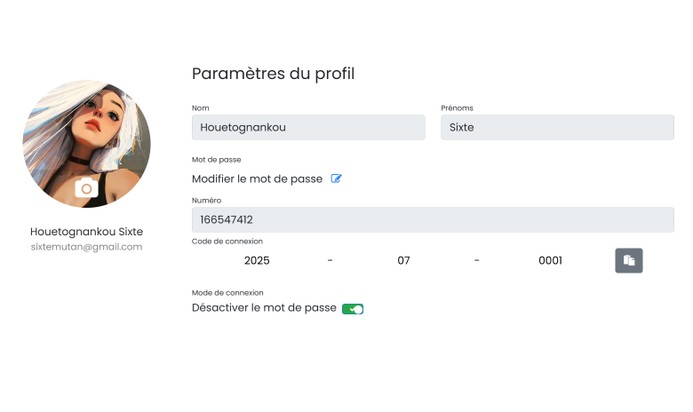The width and height of the screenshot is (693, 412).
Task: Focus the Prénoms field containing Sixte
Action: click(557, 127)
